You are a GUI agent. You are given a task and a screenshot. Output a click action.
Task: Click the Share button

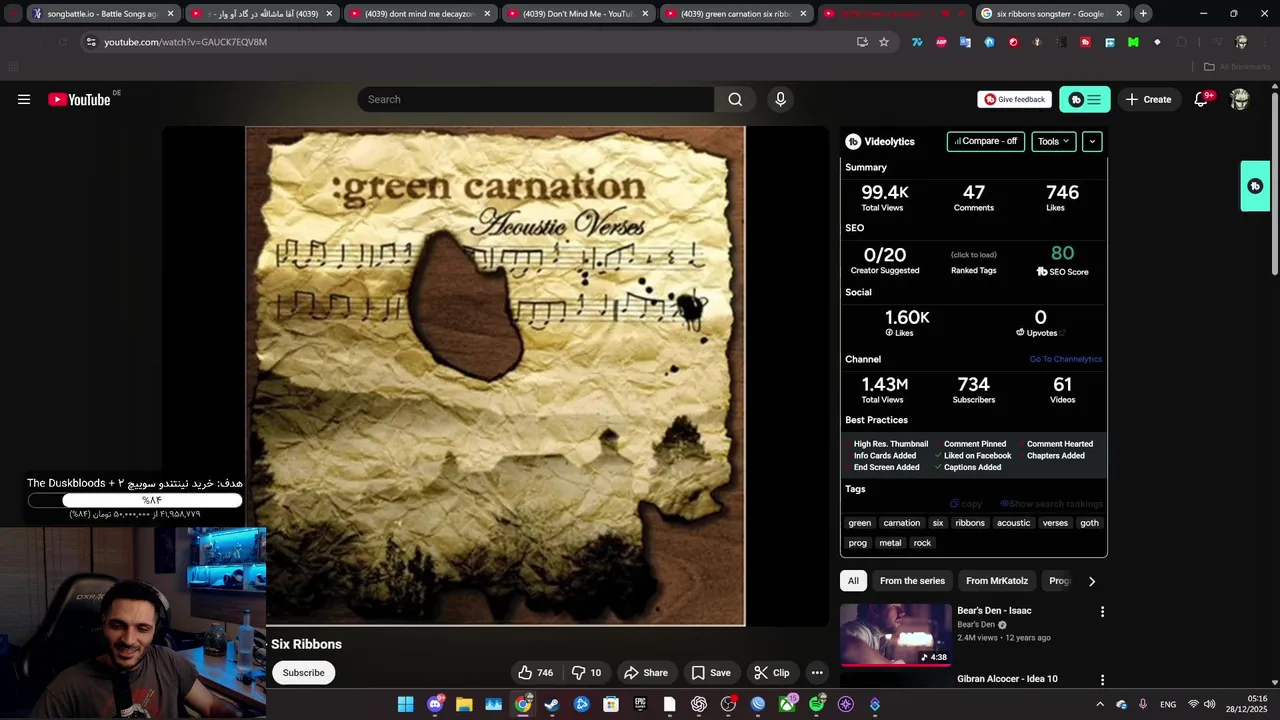645,673
